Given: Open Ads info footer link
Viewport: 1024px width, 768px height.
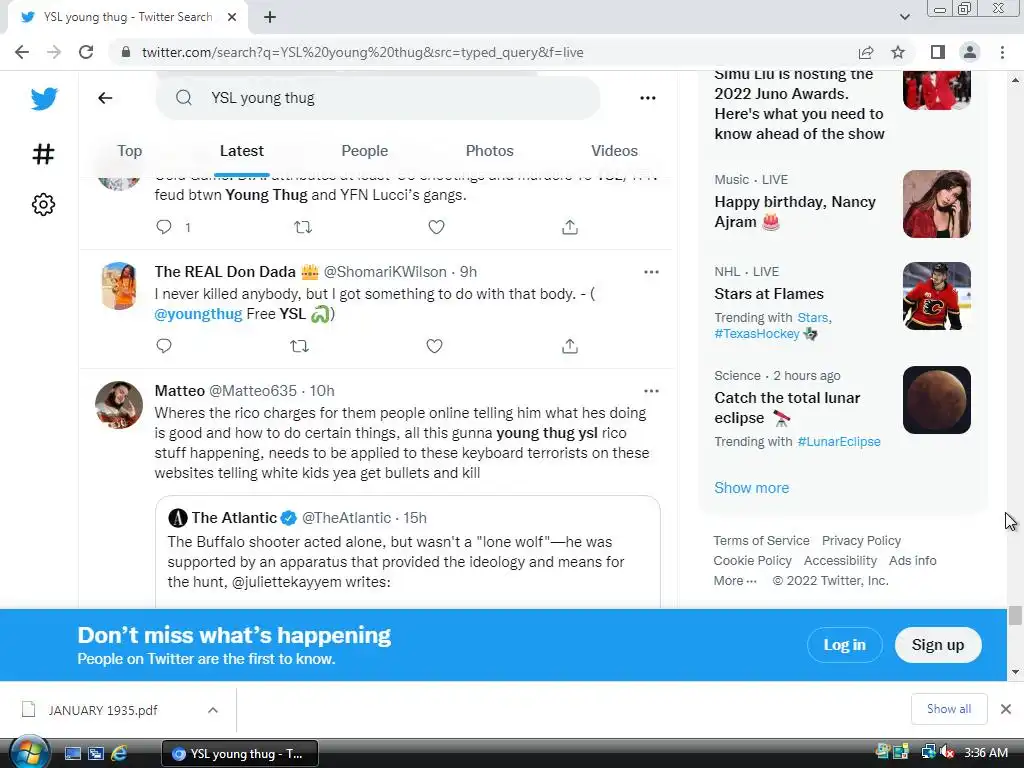Looking at the screenshot, I should (912, 560).
